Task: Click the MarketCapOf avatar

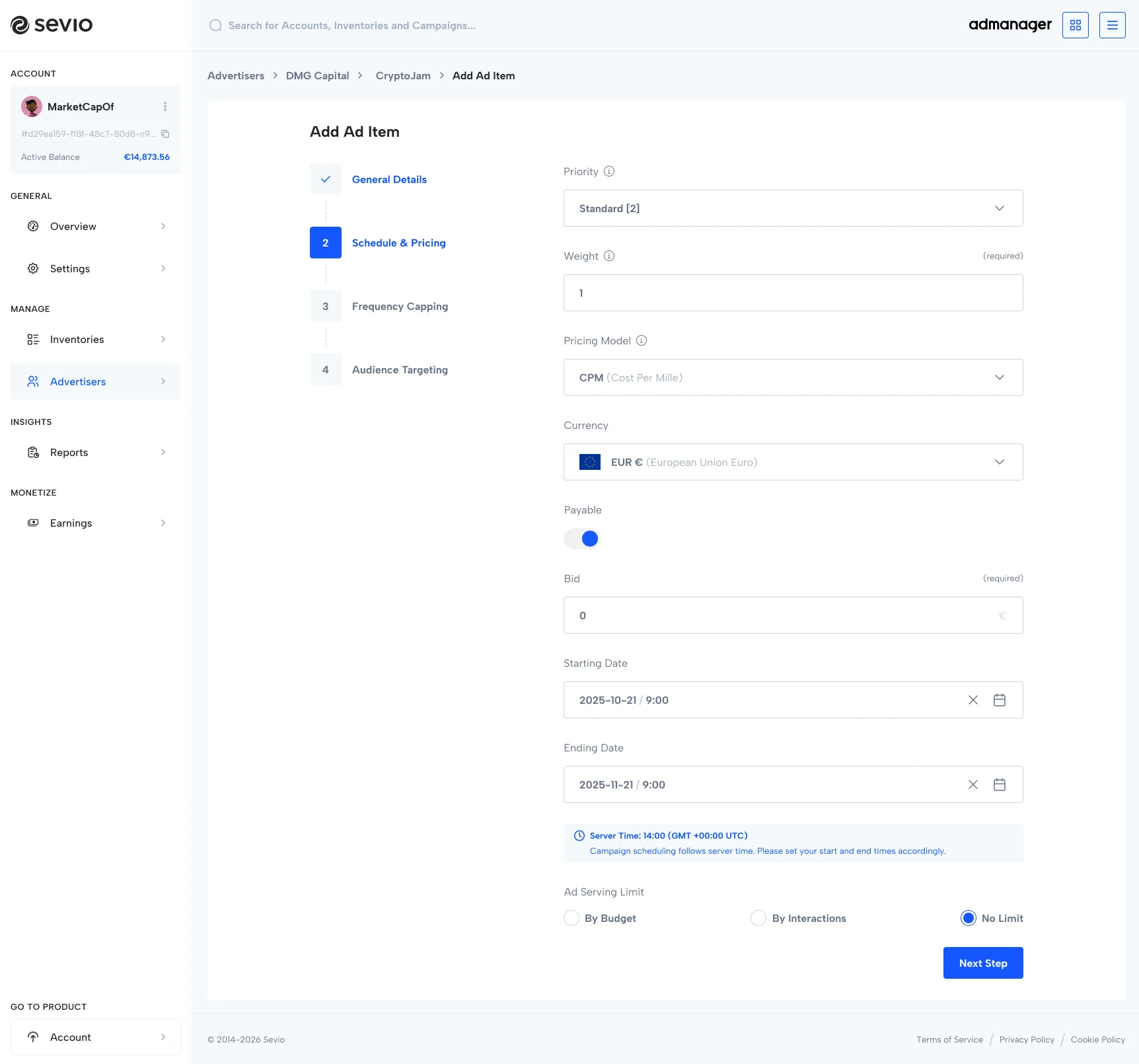Action: tap(32, 106)
